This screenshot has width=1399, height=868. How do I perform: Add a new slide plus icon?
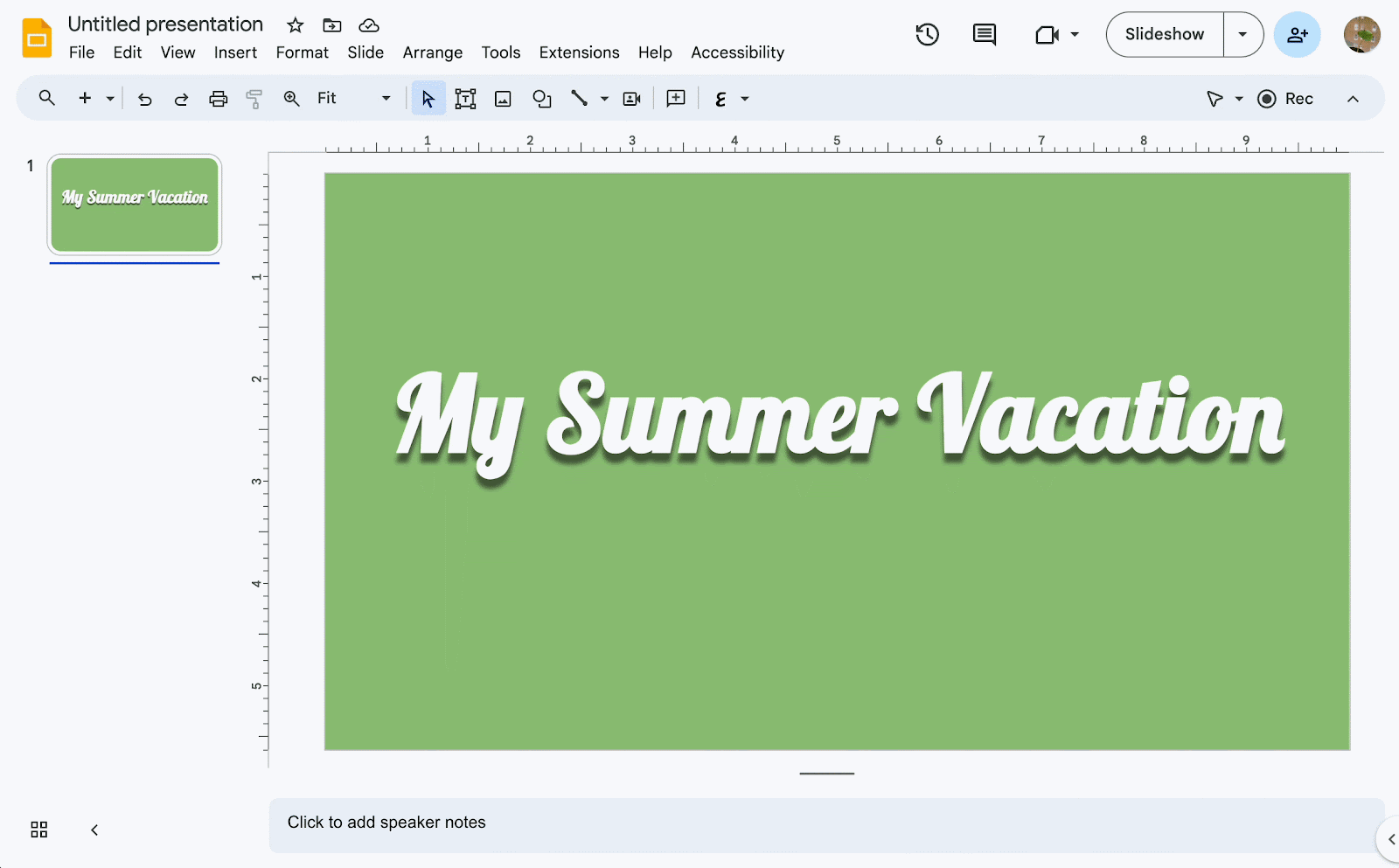click(85, 98)
